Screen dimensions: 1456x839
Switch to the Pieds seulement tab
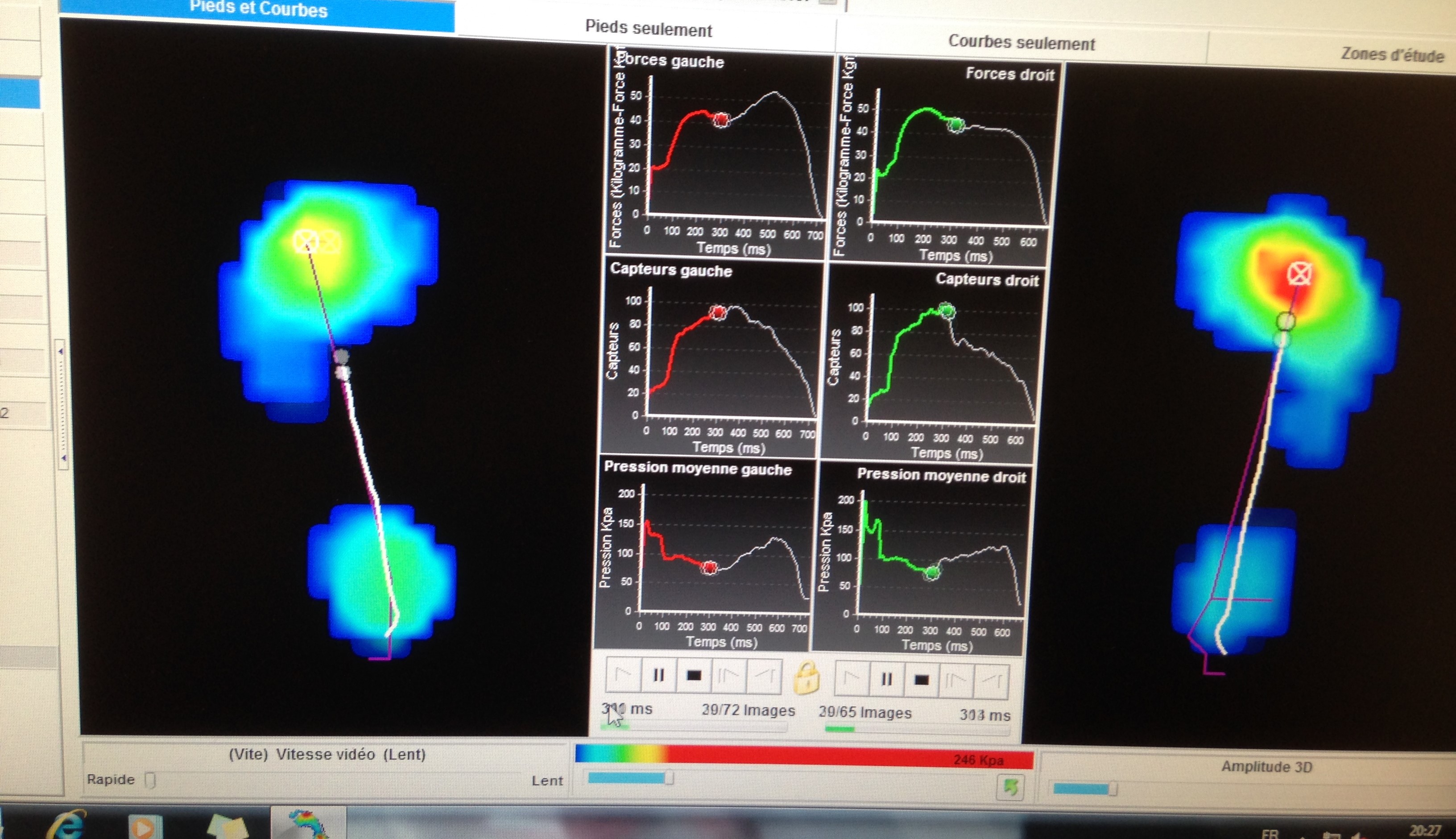coord(649,29)
